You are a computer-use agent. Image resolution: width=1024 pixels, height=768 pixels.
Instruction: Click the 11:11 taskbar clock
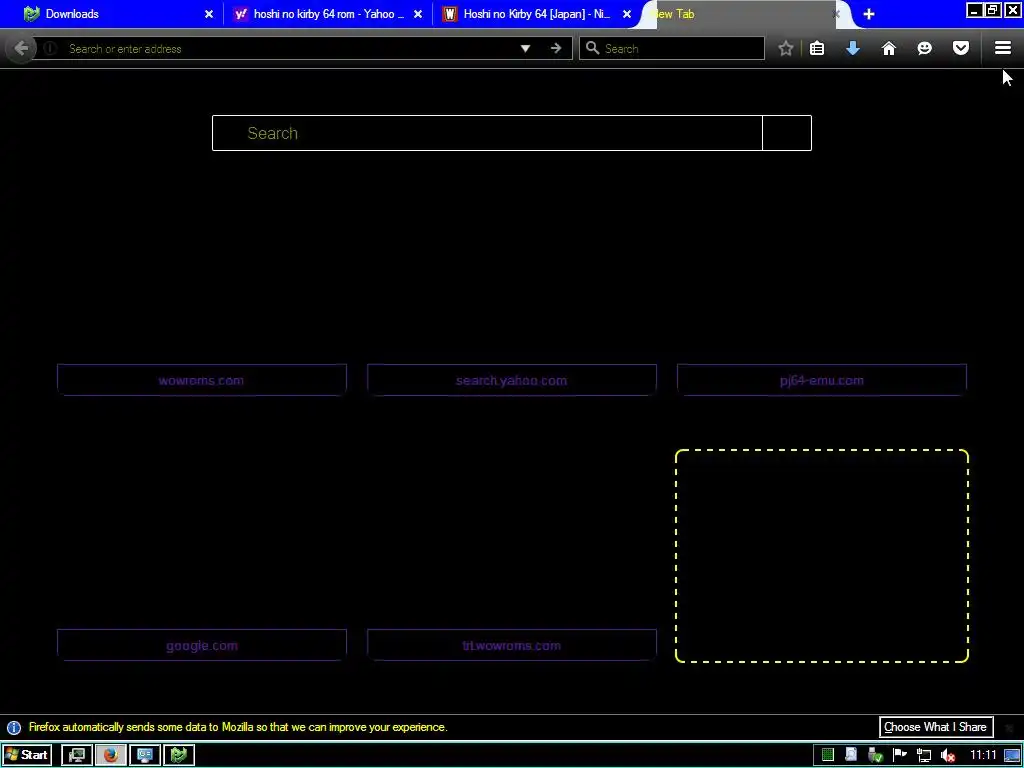[983, 756]
